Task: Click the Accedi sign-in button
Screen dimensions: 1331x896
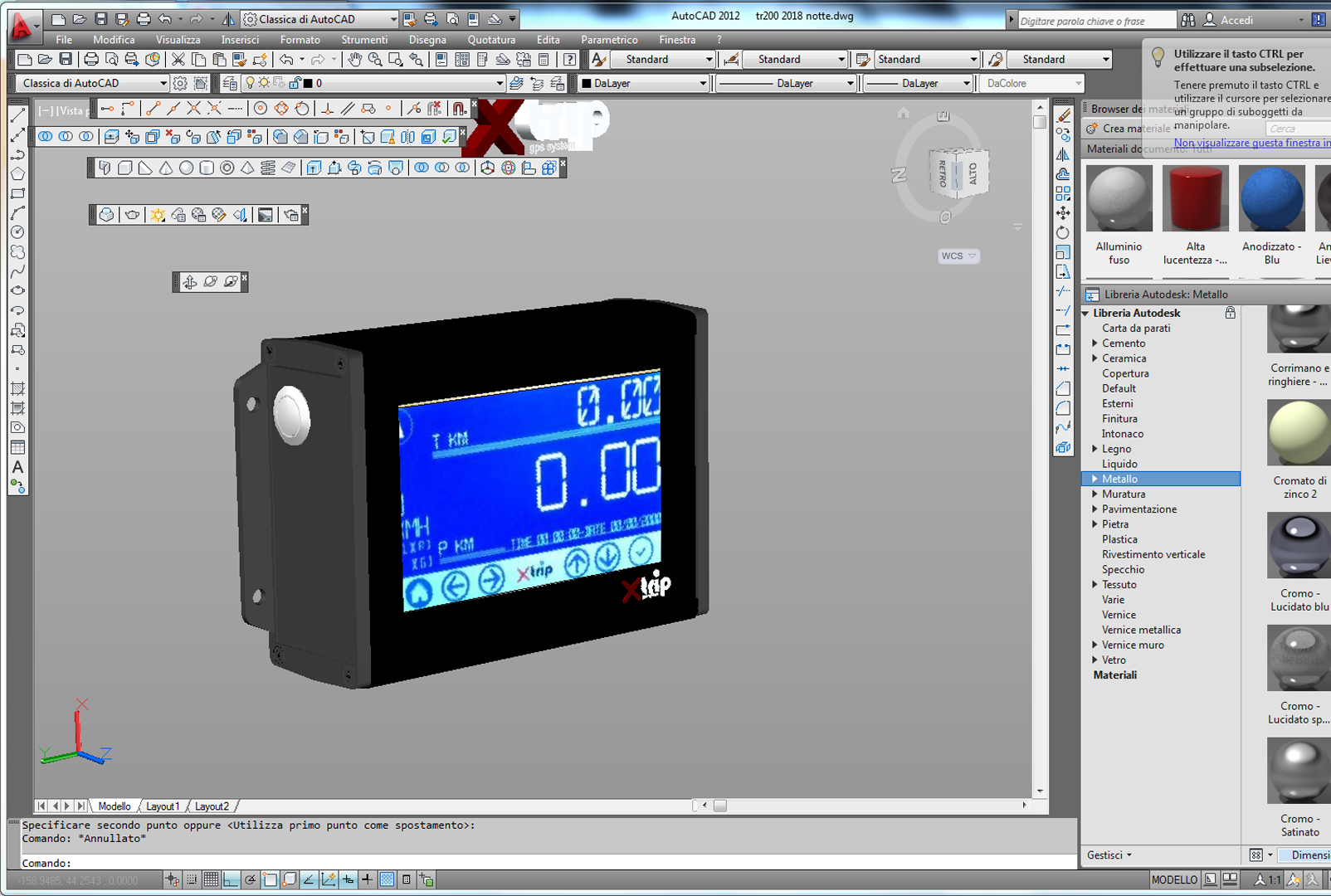Action: click(1228, 20)
